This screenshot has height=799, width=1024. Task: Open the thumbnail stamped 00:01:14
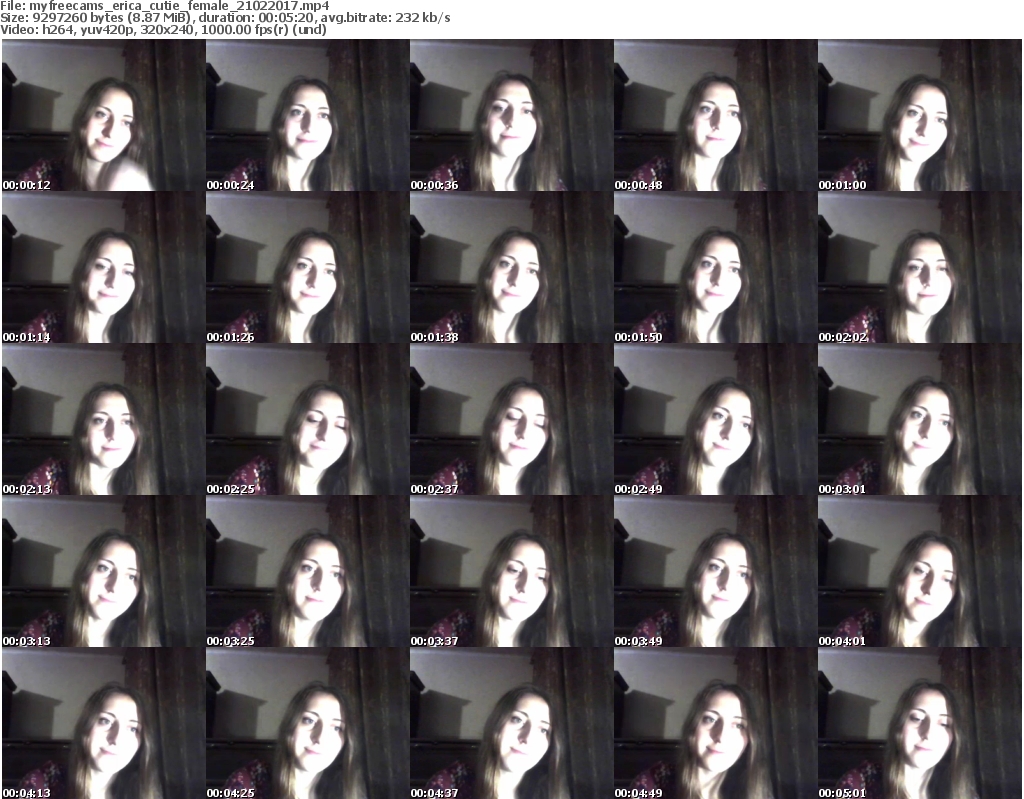tap(104, 267)
